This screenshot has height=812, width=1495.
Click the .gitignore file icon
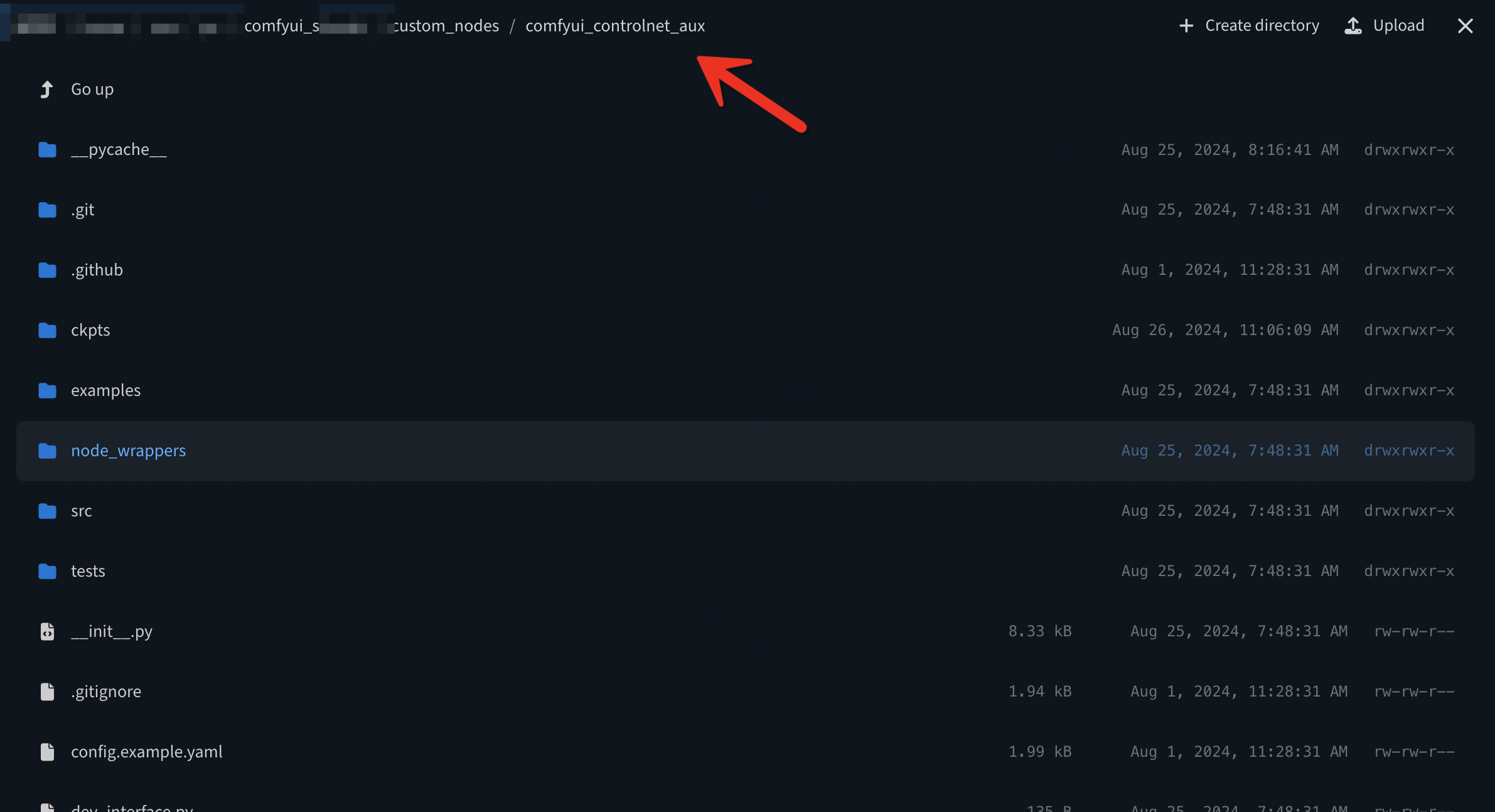(47, 692)
